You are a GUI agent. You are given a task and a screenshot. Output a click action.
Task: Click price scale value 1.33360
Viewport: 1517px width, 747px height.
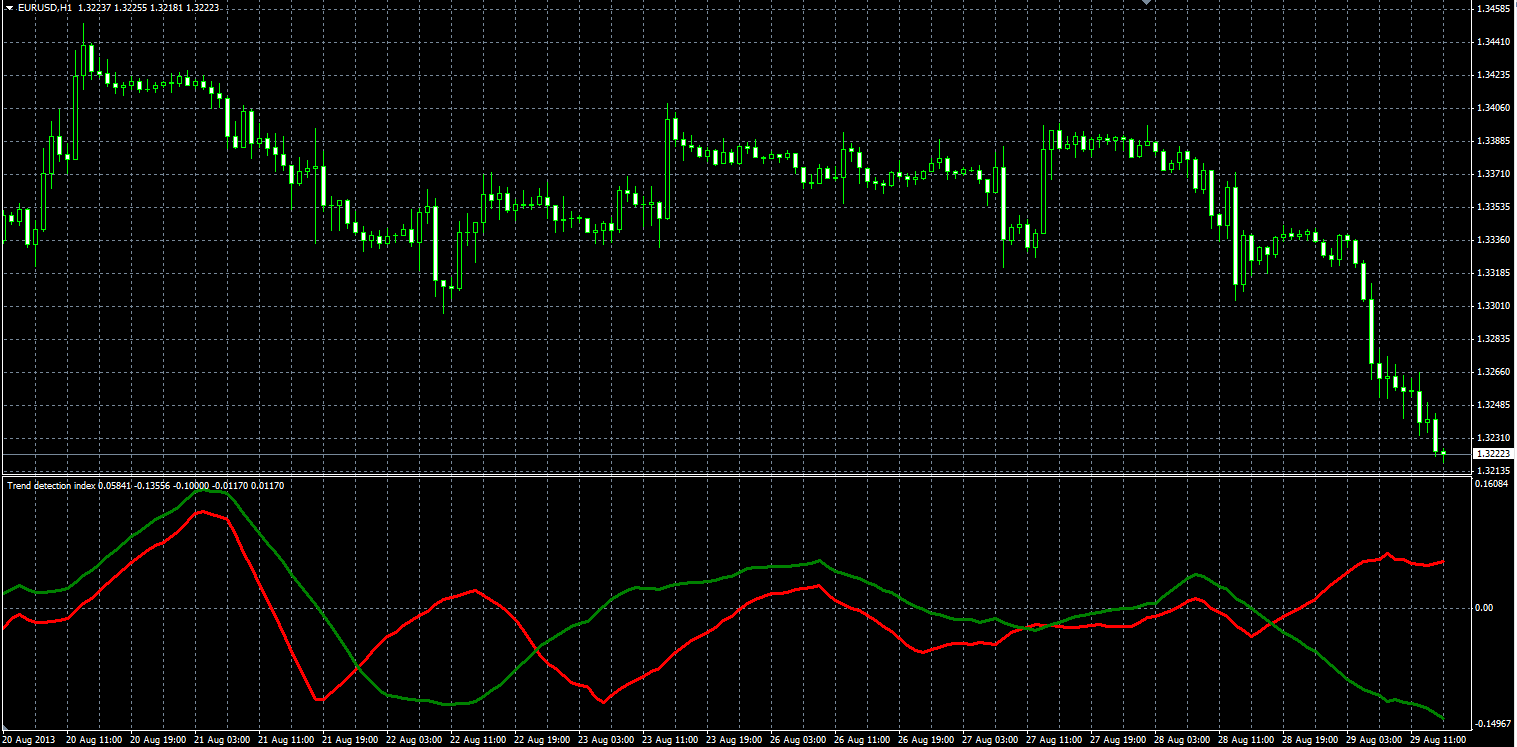(1493, 240)
